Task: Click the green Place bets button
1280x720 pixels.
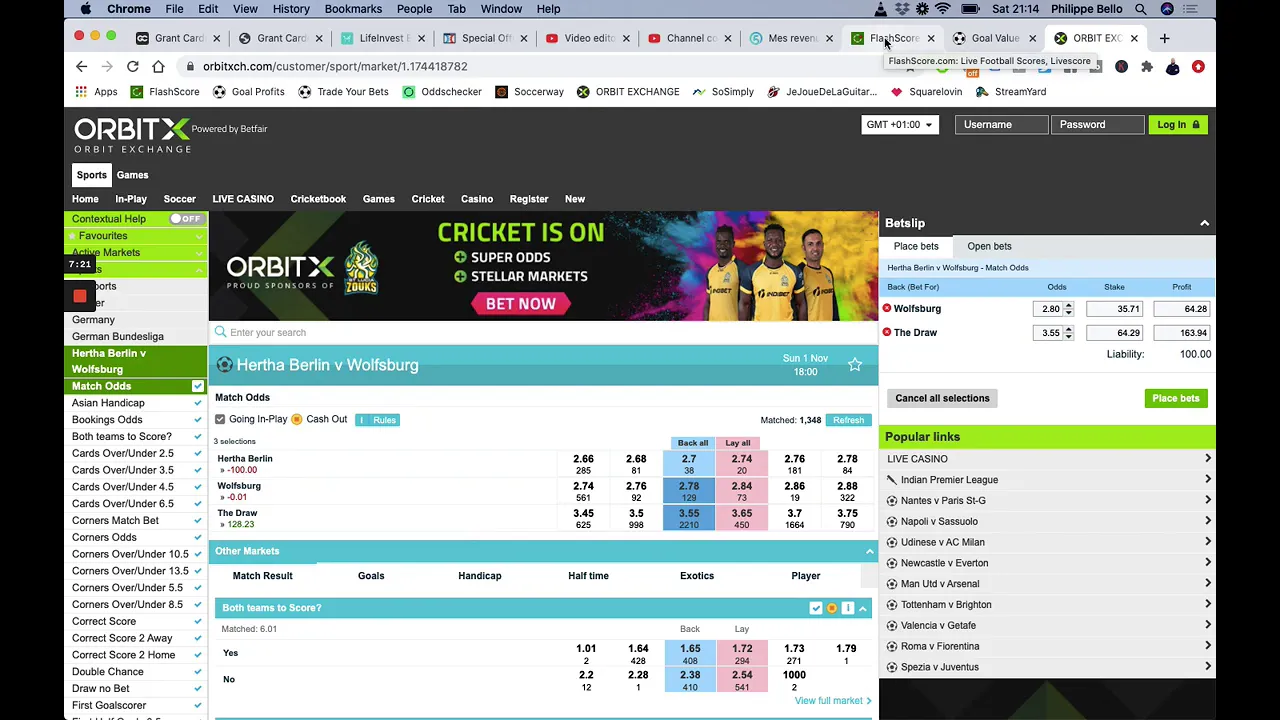Action: 1176,398
